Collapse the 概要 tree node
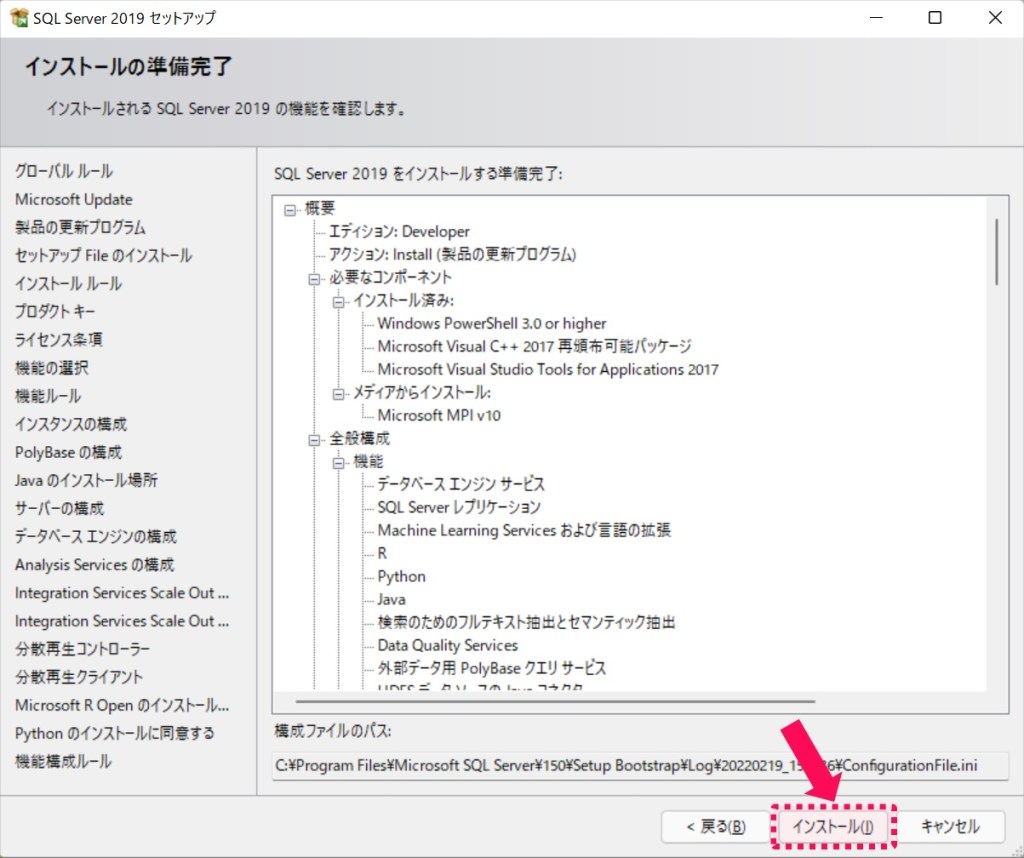 click(290, 210)
